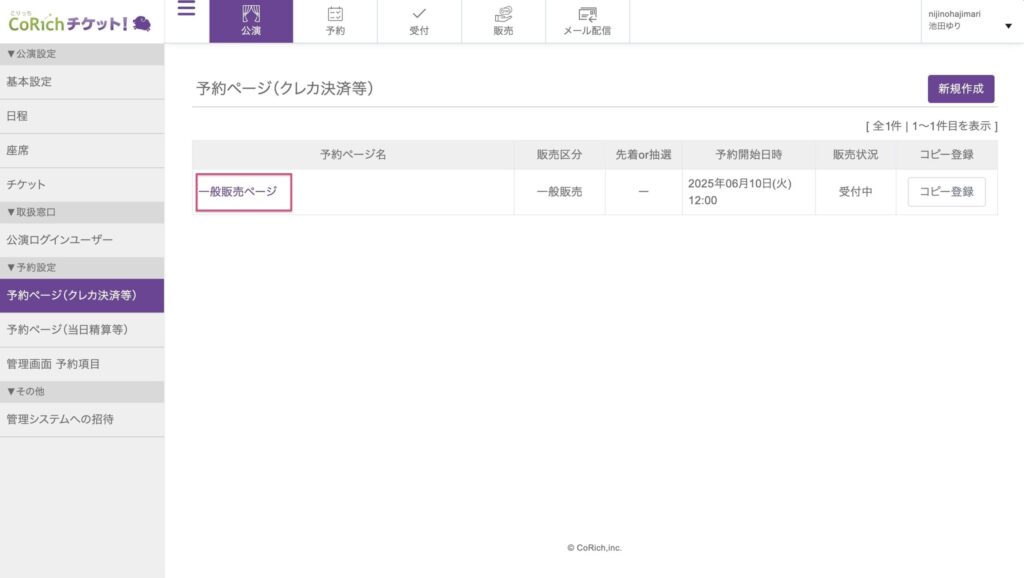1024x578 pixels.
Task: Click the hamburger menu icon
Action: pos(186,11)
